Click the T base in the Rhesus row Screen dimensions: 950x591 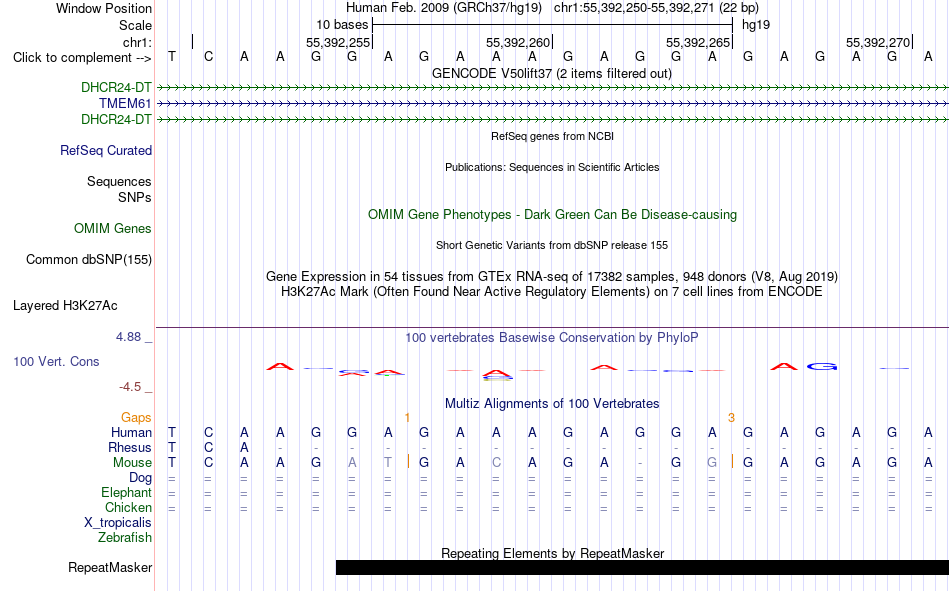(172, 447)
